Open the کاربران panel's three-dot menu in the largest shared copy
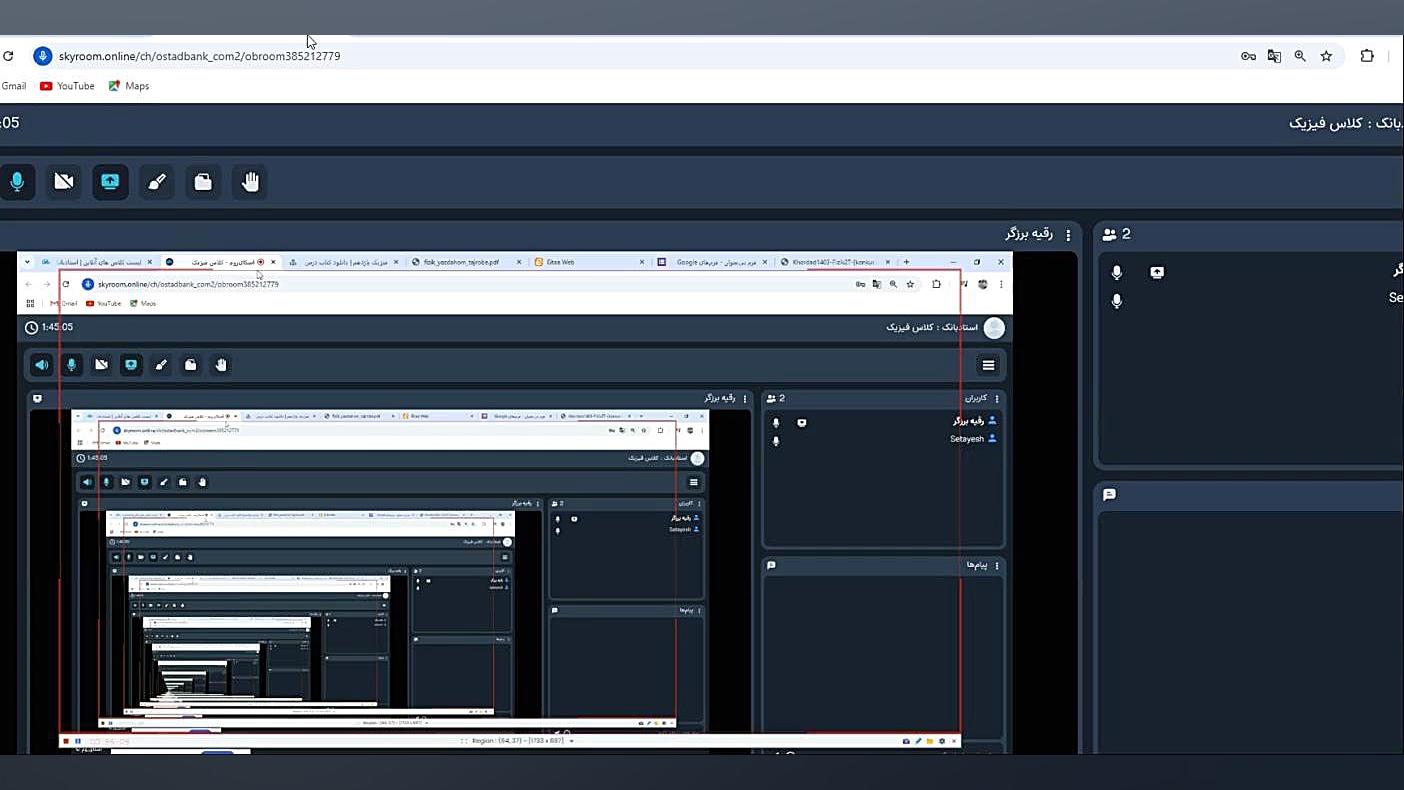 click(x=997, y=398)
